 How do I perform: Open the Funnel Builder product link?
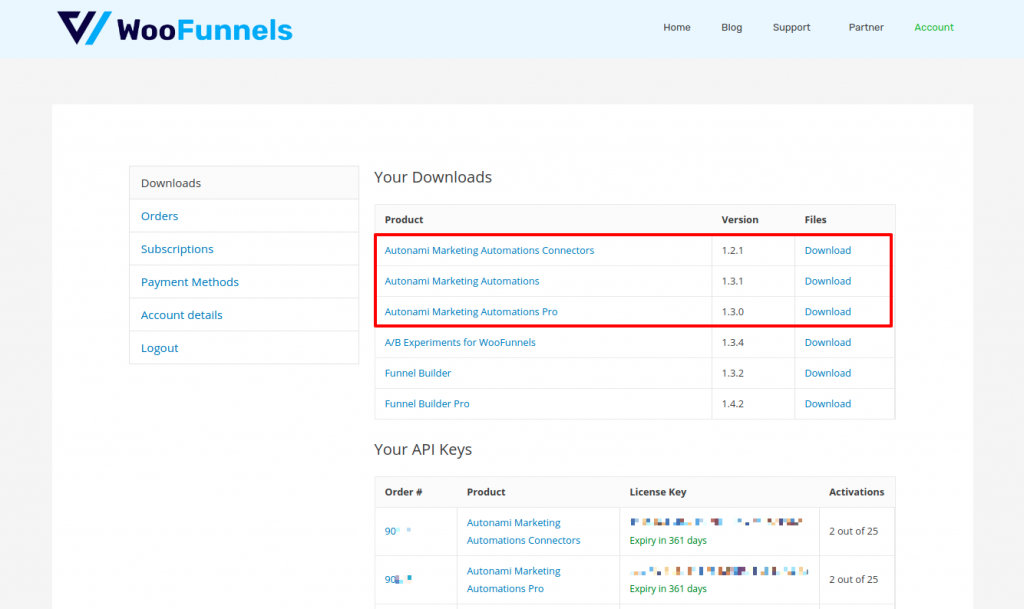pyautogui.click(x=418, y=373)
